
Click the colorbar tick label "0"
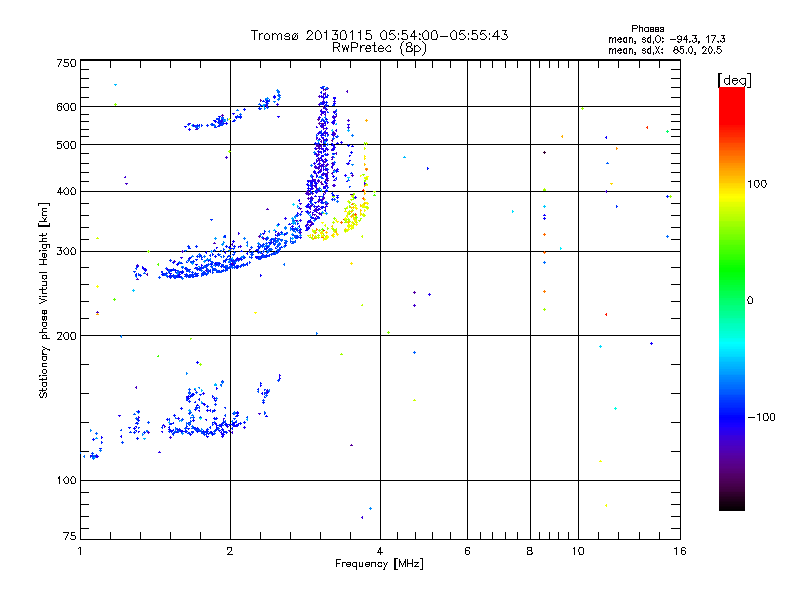point(750,301)
